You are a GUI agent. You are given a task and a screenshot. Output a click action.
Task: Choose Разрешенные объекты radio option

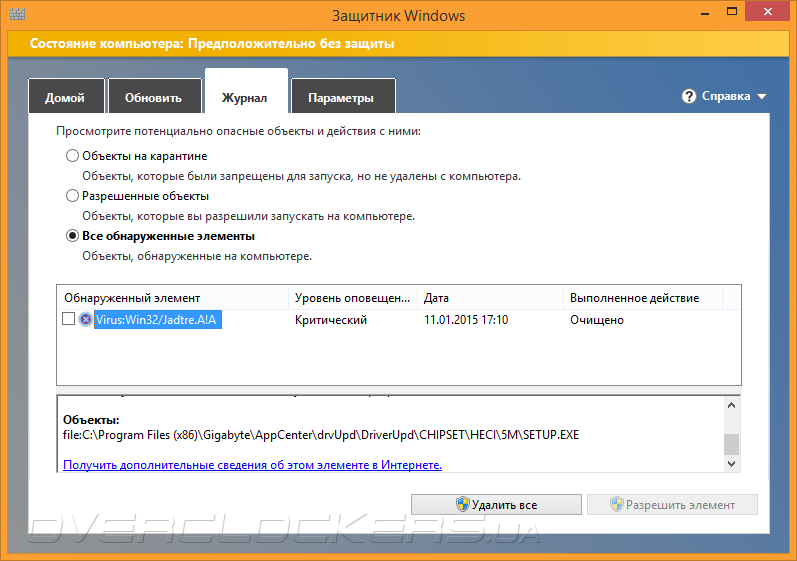(x=72, y=196)
